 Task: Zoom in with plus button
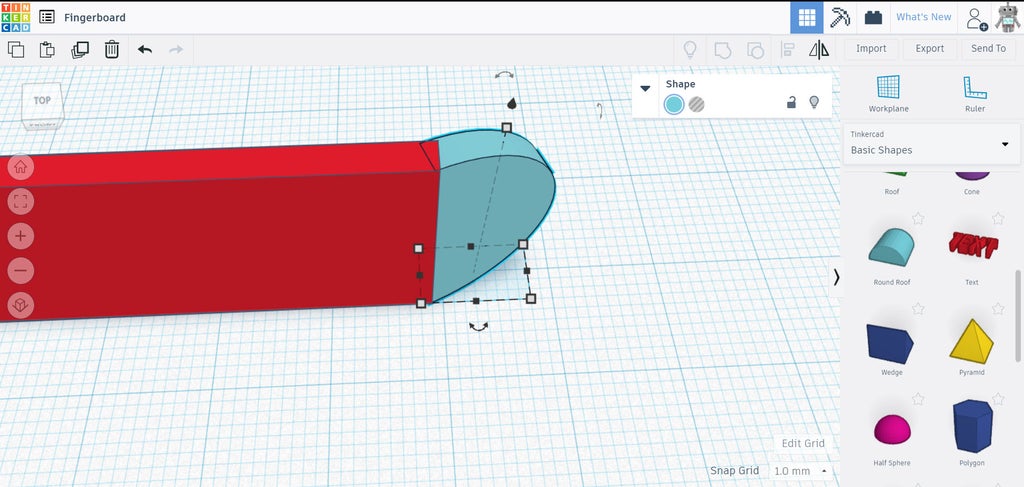tap(20, 236)
